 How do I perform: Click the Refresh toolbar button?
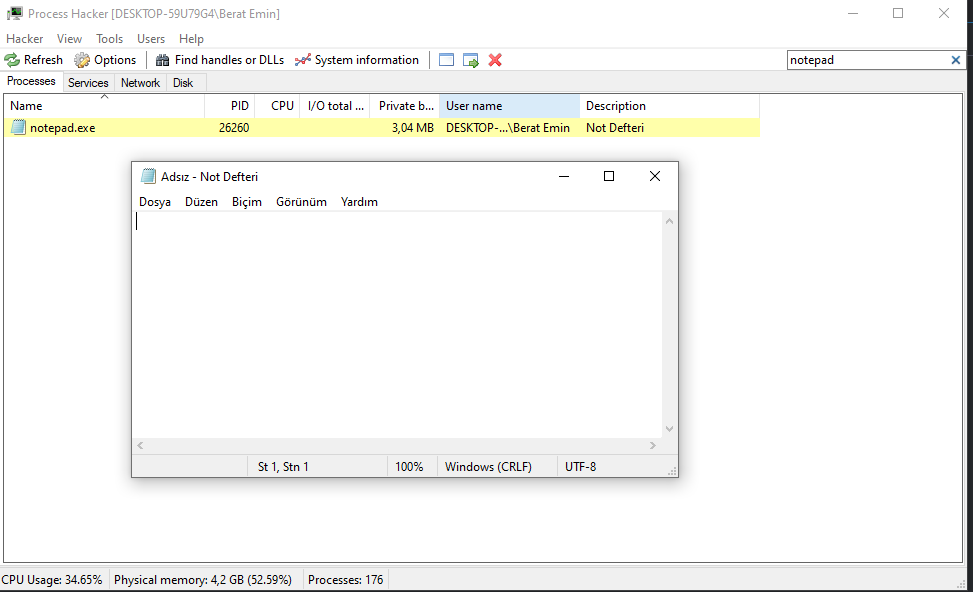(x=34, y=60)
